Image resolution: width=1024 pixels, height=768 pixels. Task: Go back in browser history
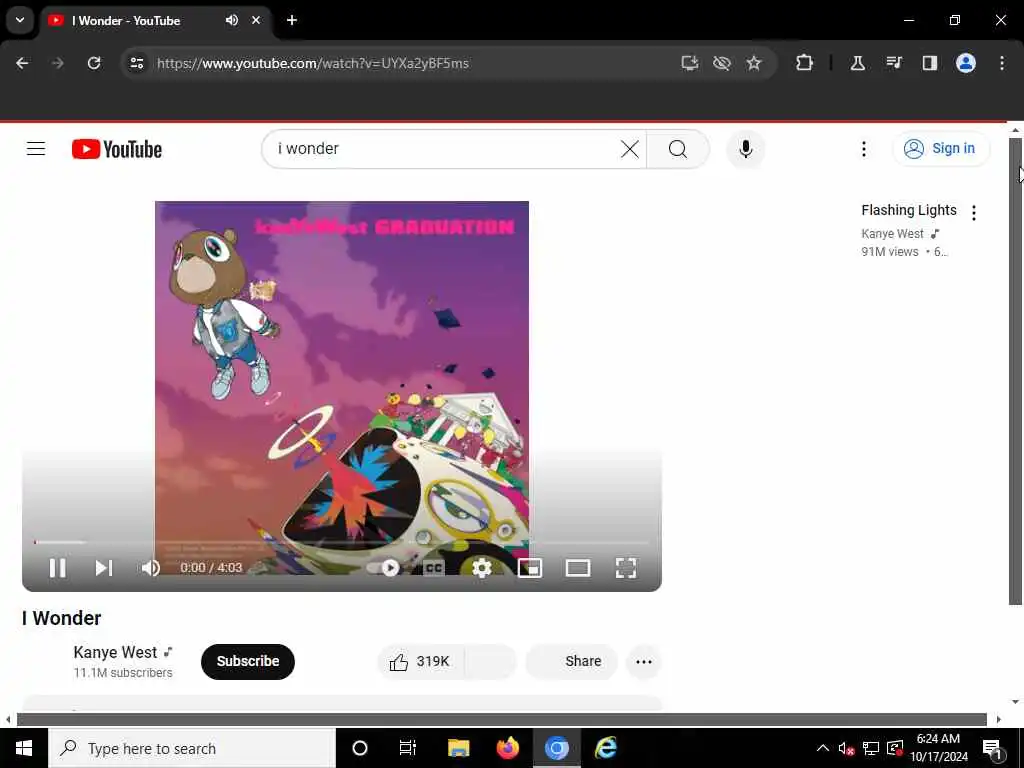22,63
